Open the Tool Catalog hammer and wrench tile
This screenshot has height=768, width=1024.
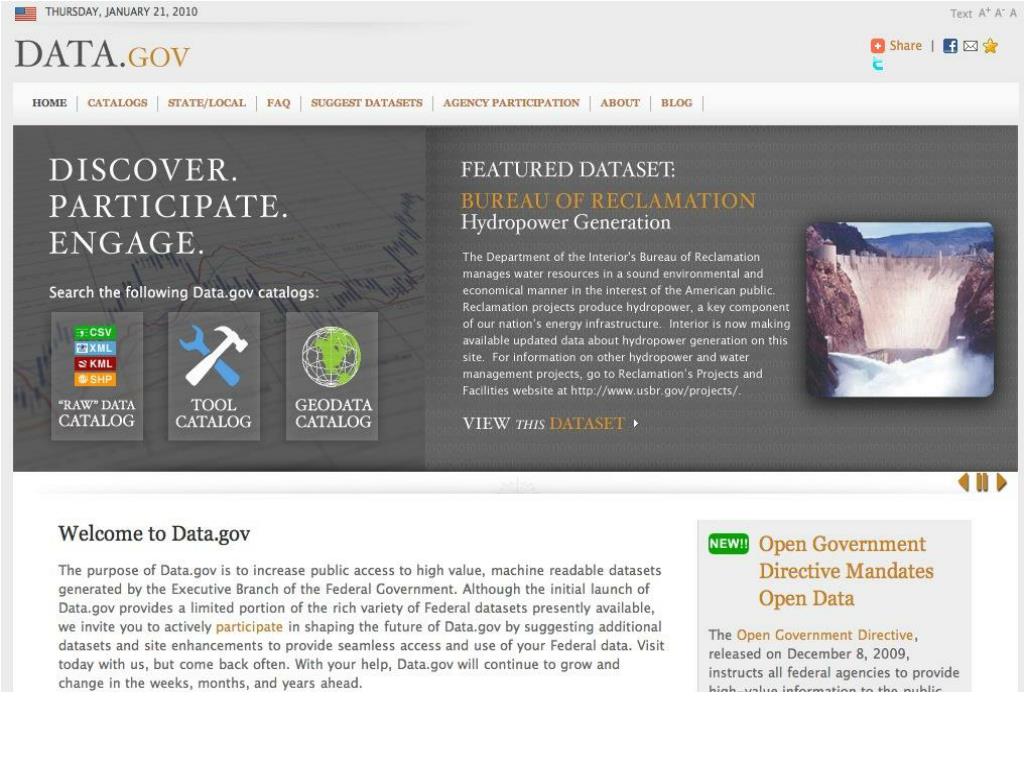click(214, 376)
